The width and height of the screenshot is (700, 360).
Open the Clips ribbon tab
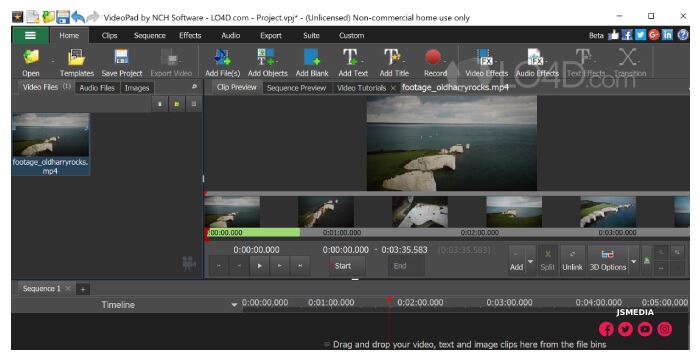coord(109,35)
